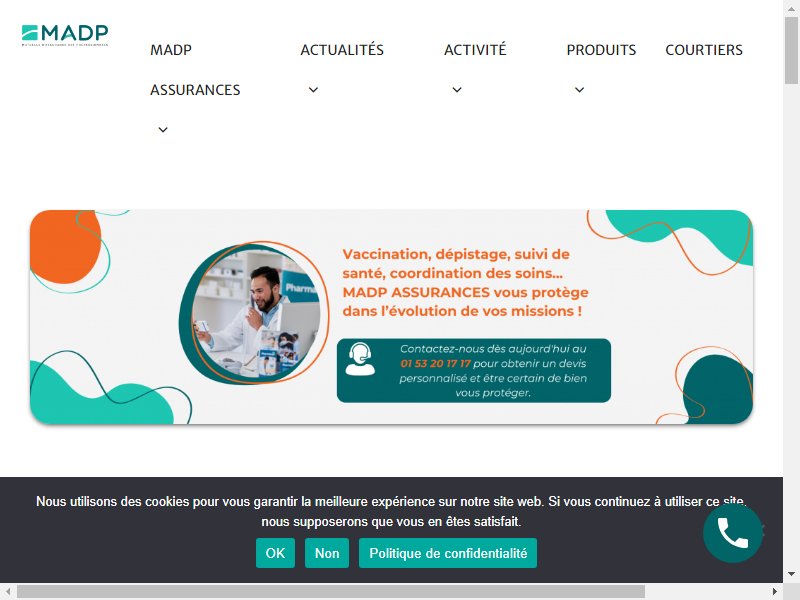This screenshot has width=800, height=600.
Task: Click the pharmacist photo in the banner
Action: pos(254,313)
